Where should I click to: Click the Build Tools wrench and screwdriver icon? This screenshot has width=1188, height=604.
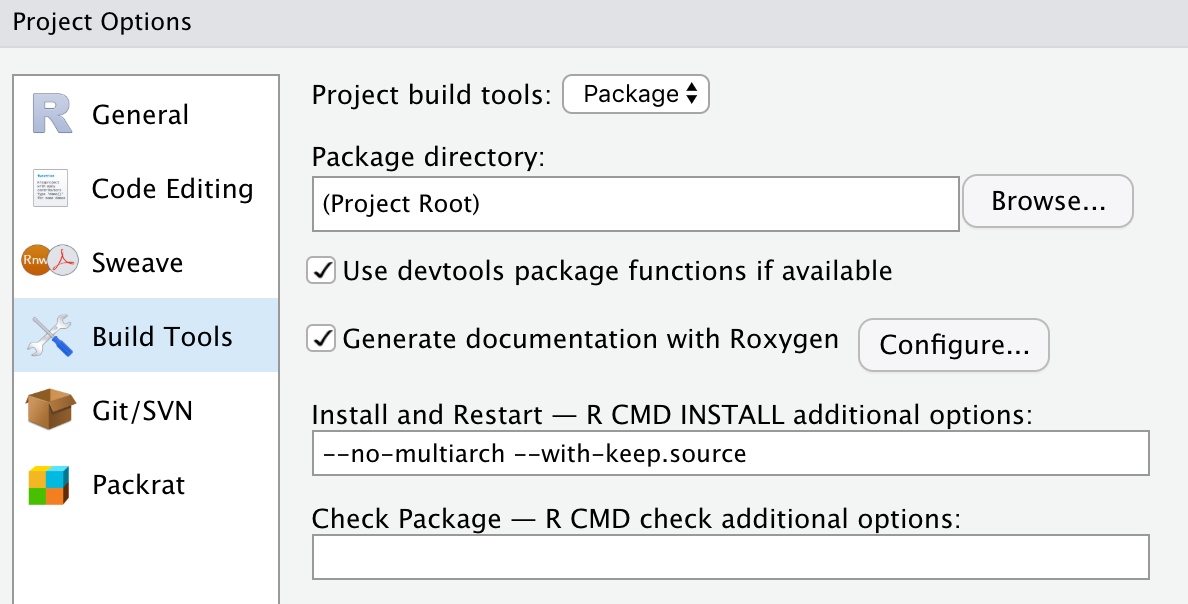pyautogui.click(x=51, y=336)
